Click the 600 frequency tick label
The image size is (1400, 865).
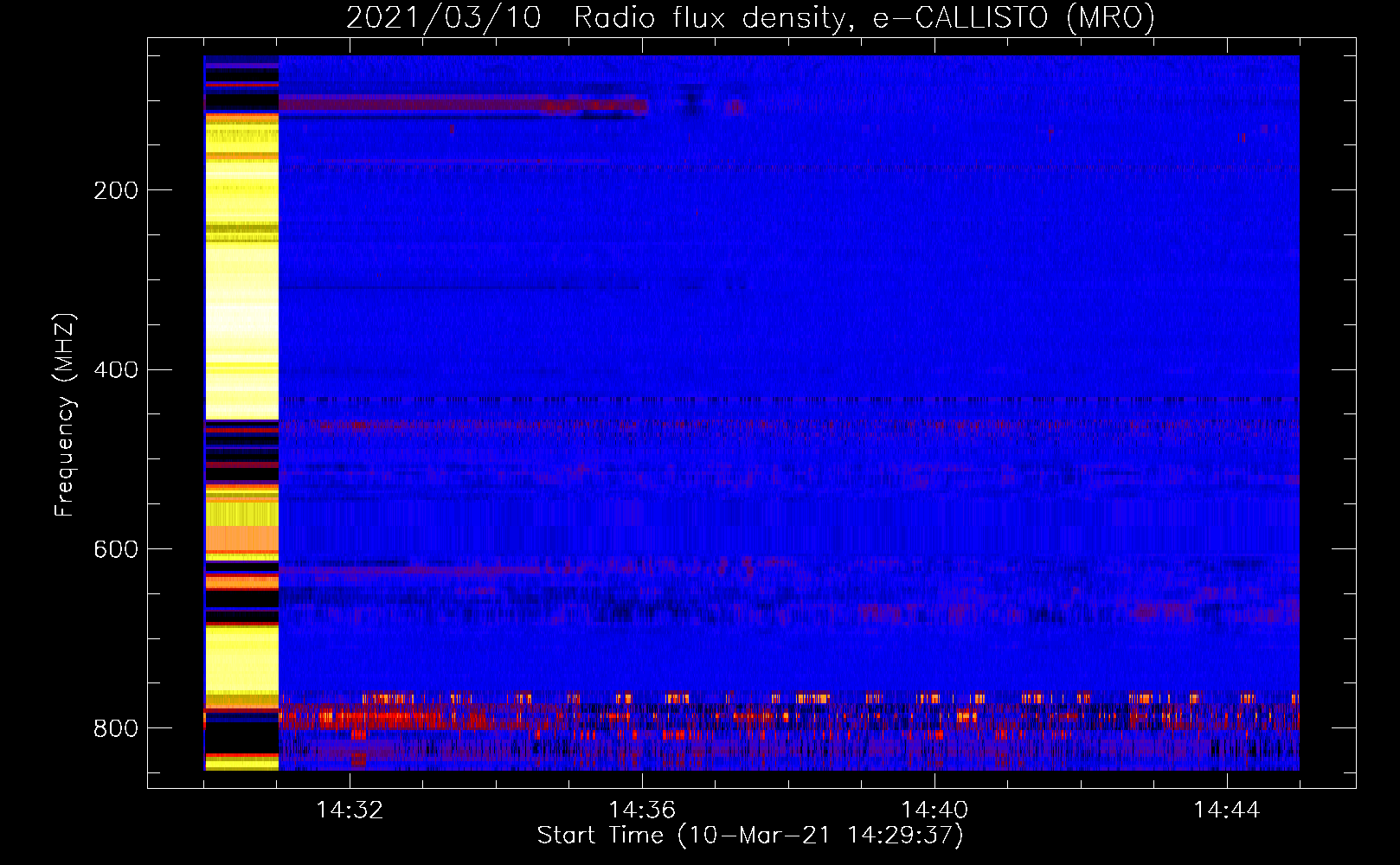click(x=115, y=550)
